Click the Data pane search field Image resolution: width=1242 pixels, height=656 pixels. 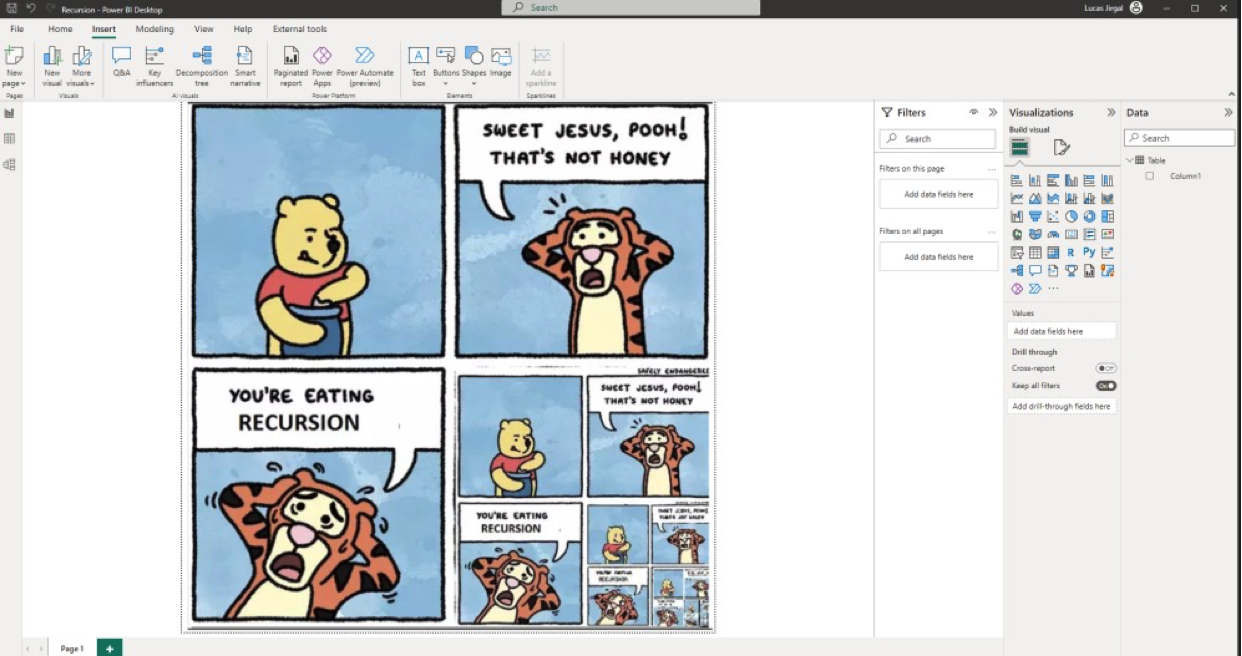(x=1180, y=138)
